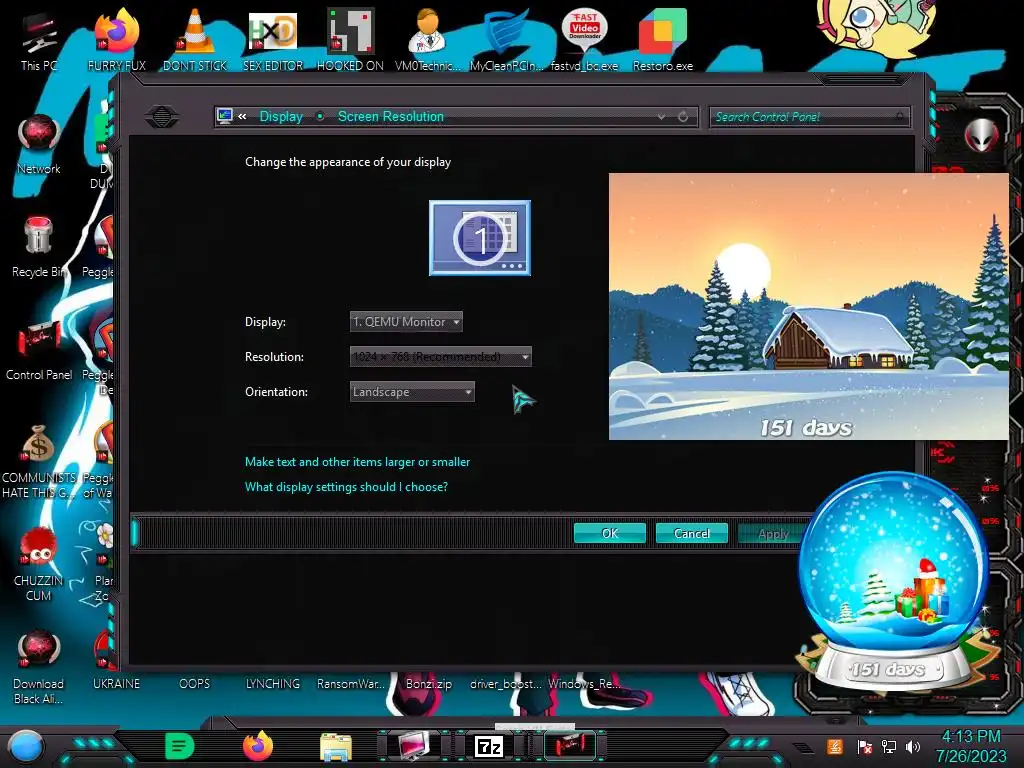Click Search Control Panel field
The image size is (1024, 768).
coord(810,117)
